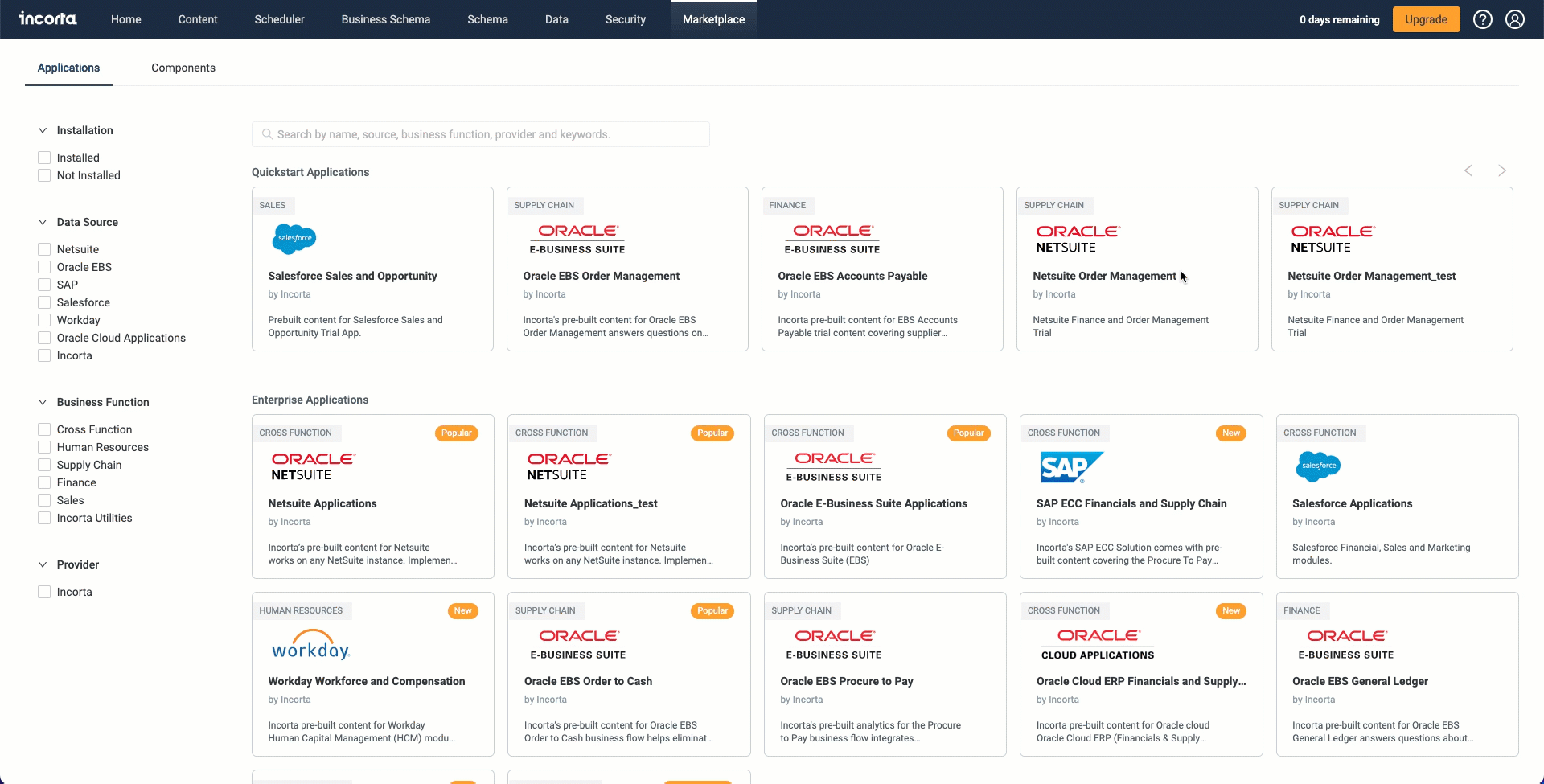1544x784 pixels.
Task: Click Salesforce logo on Sales and Opportunity card
Action: [x=295, y=239]
